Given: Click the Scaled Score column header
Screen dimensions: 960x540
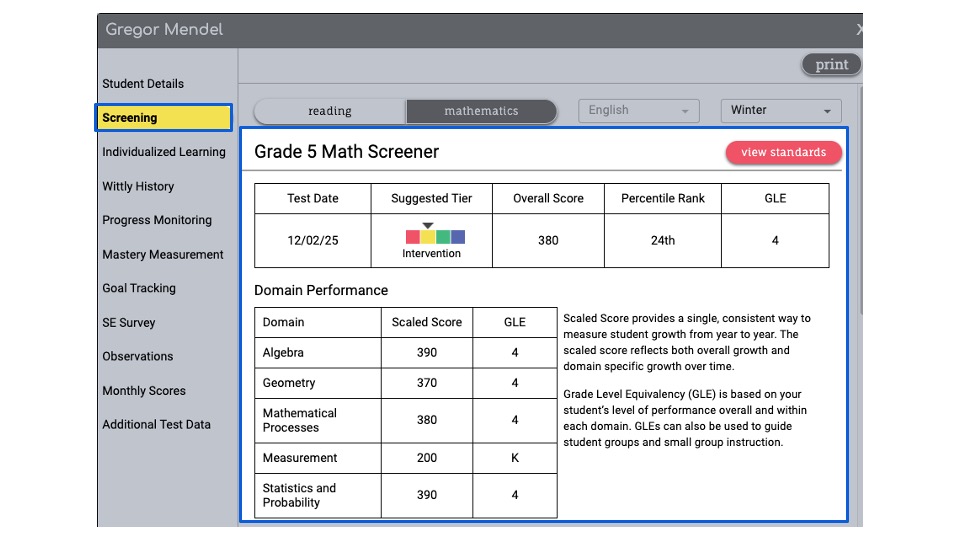Looking at the screenshot, I should [x=427, y=322].
